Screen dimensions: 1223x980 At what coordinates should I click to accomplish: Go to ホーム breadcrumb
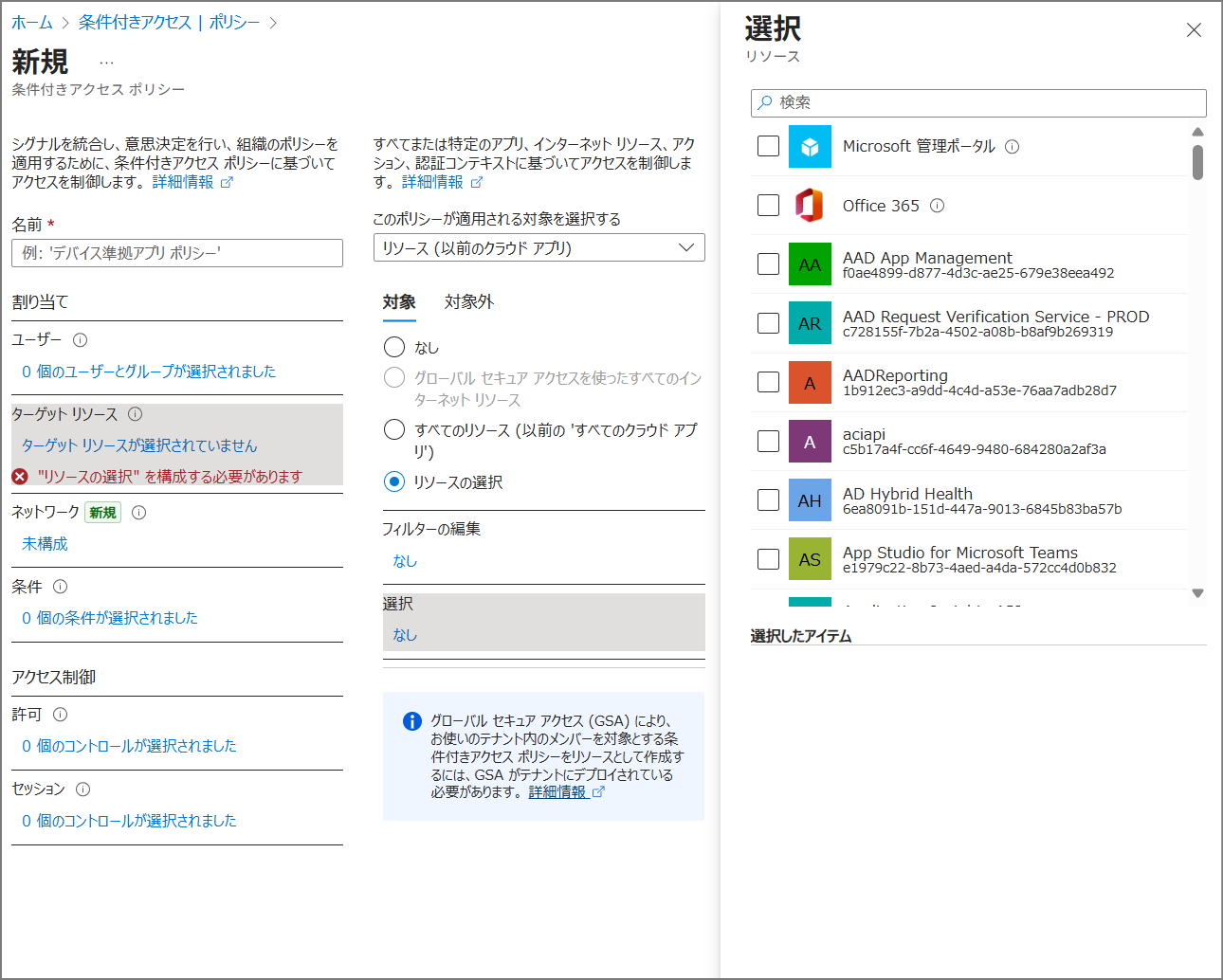click(x=32, y=22)
